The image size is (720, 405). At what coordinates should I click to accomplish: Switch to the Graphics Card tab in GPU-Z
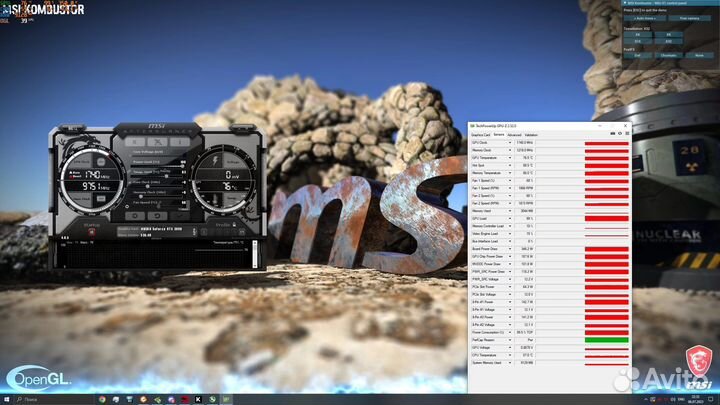(481, 135)
